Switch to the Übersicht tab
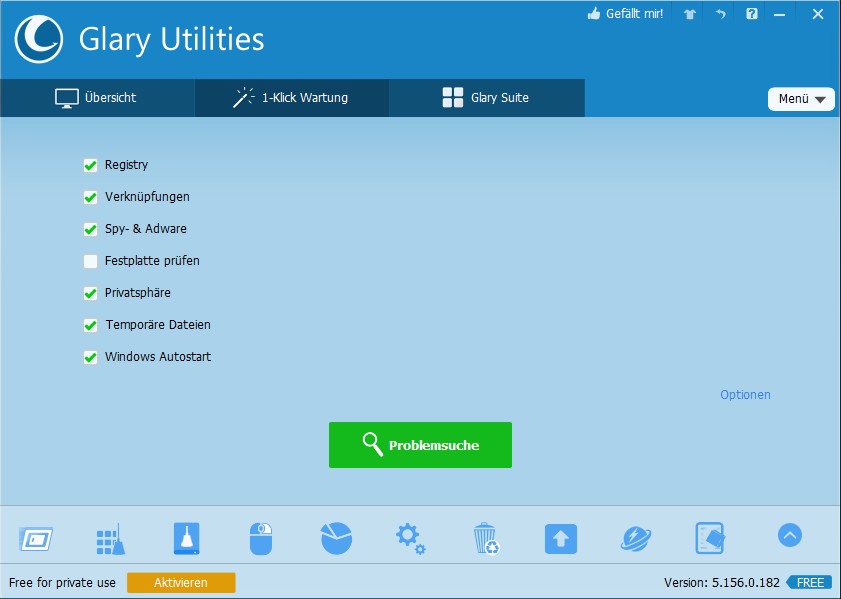841x599 pixels. click(96, 98)
